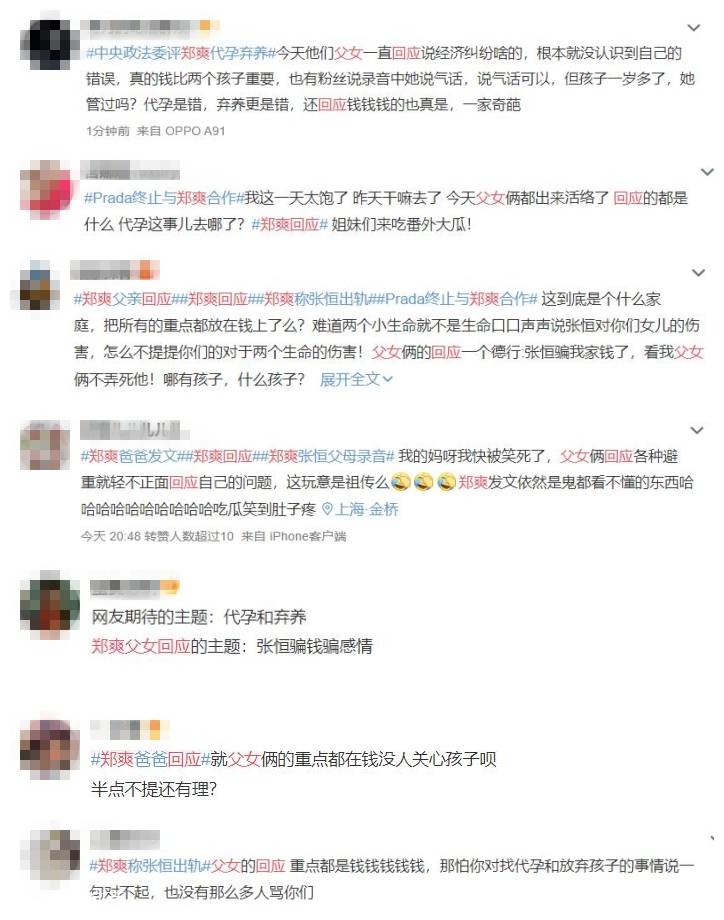Click the 郑爽父女回应 highlighted keyword
Viewport: 724px width, 920px height.
point(140,646)
